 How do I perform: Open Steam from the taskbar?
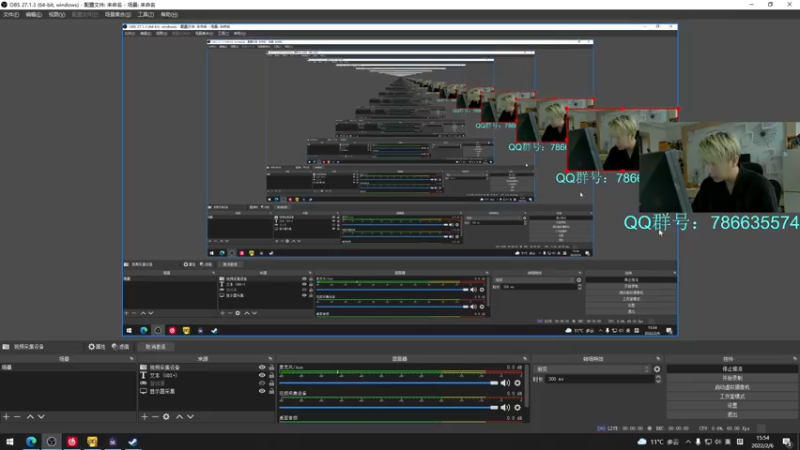[x=133, y=441]
